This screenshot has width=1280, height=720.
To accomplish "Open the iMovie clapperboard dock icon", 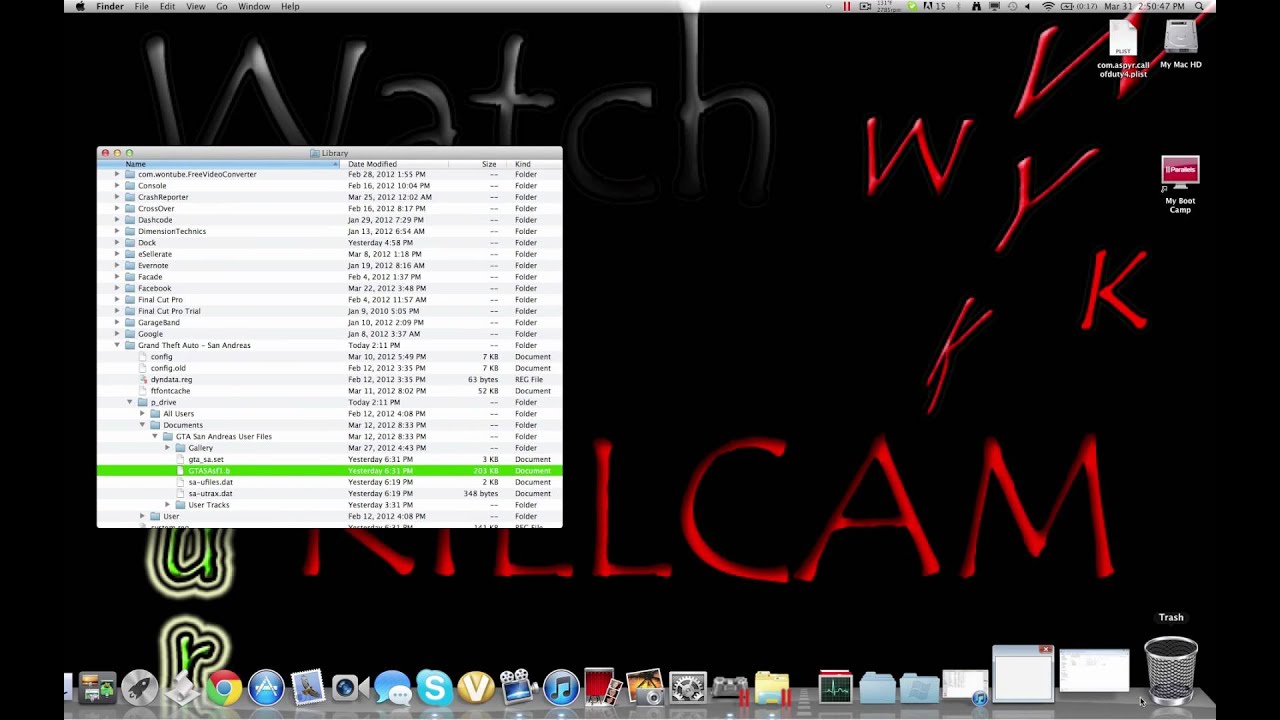I will 518,688.
